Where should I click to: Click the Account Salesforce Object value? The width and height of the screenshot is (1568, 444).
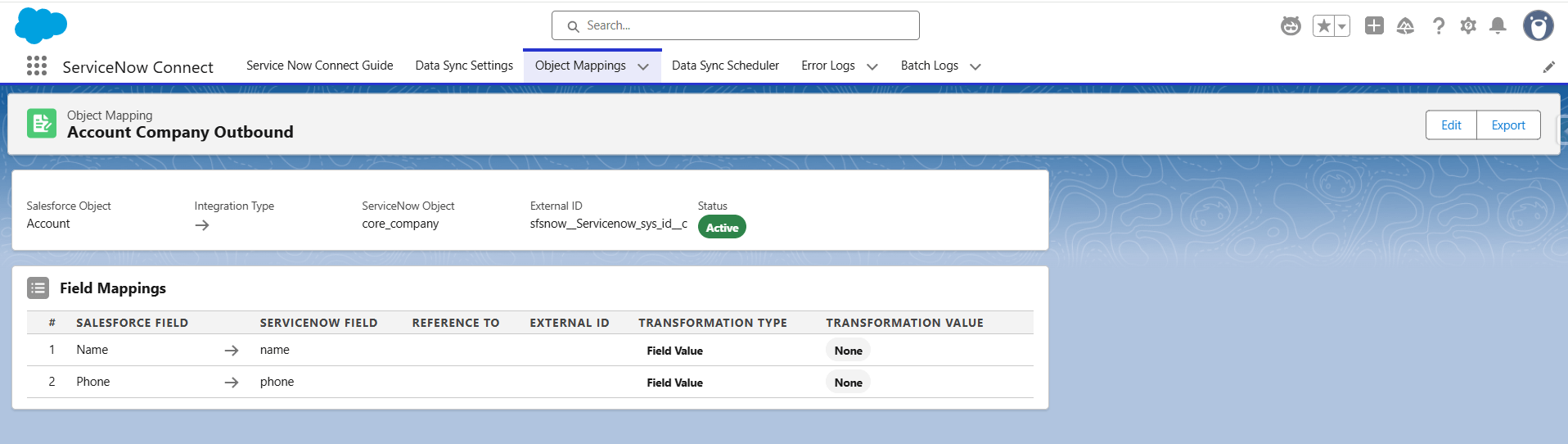tap(48, 224)
